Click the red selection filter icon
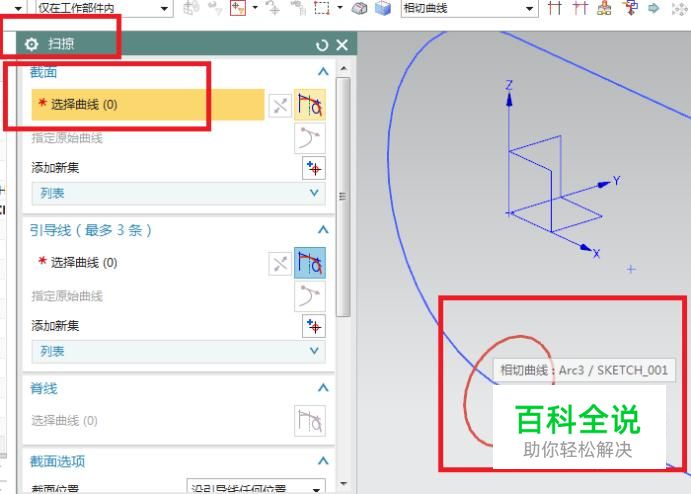 point(238,8)
